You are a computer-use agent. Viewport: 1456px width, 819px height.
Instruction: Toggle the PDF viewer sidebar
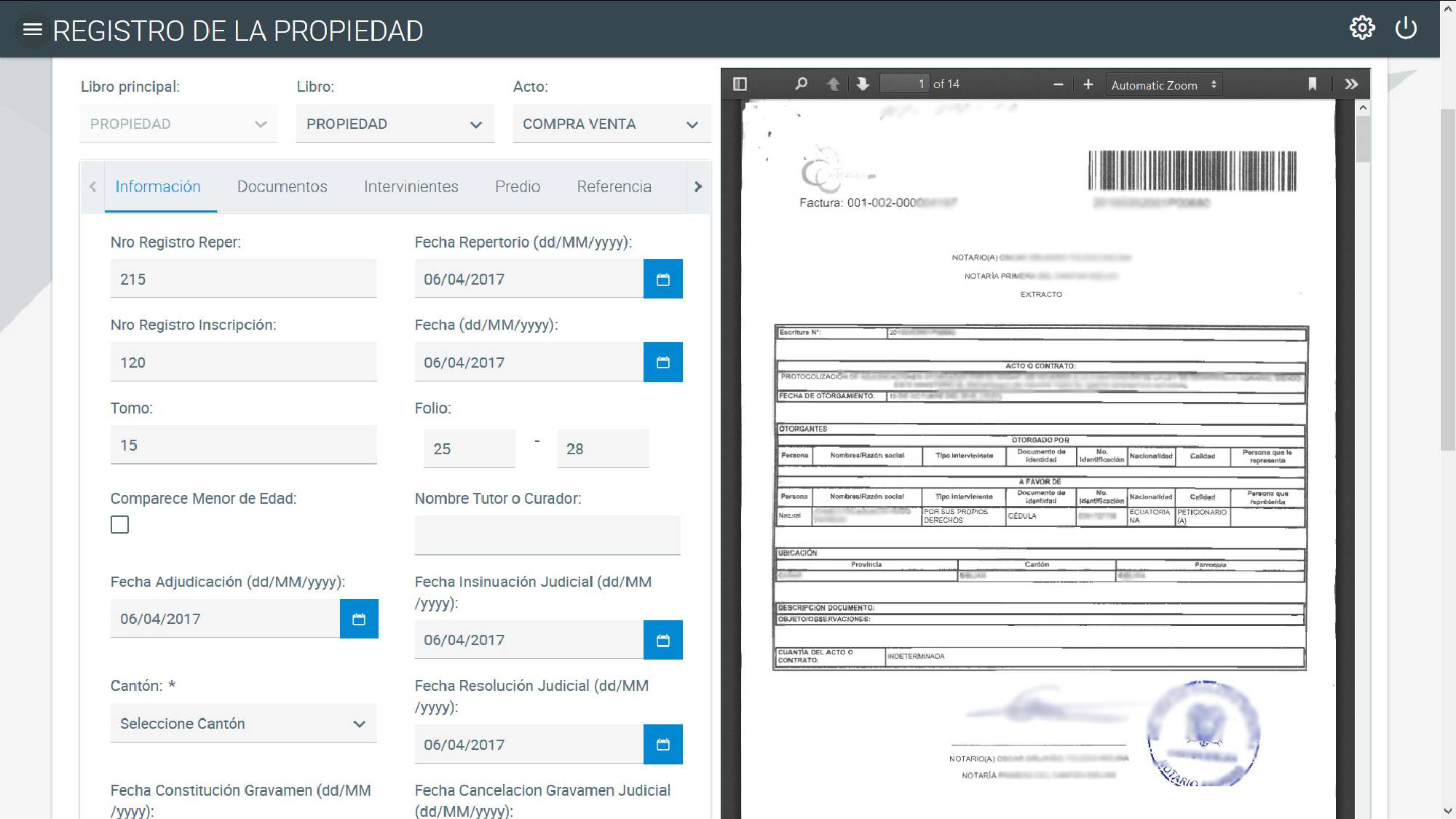tap(740, 84)
